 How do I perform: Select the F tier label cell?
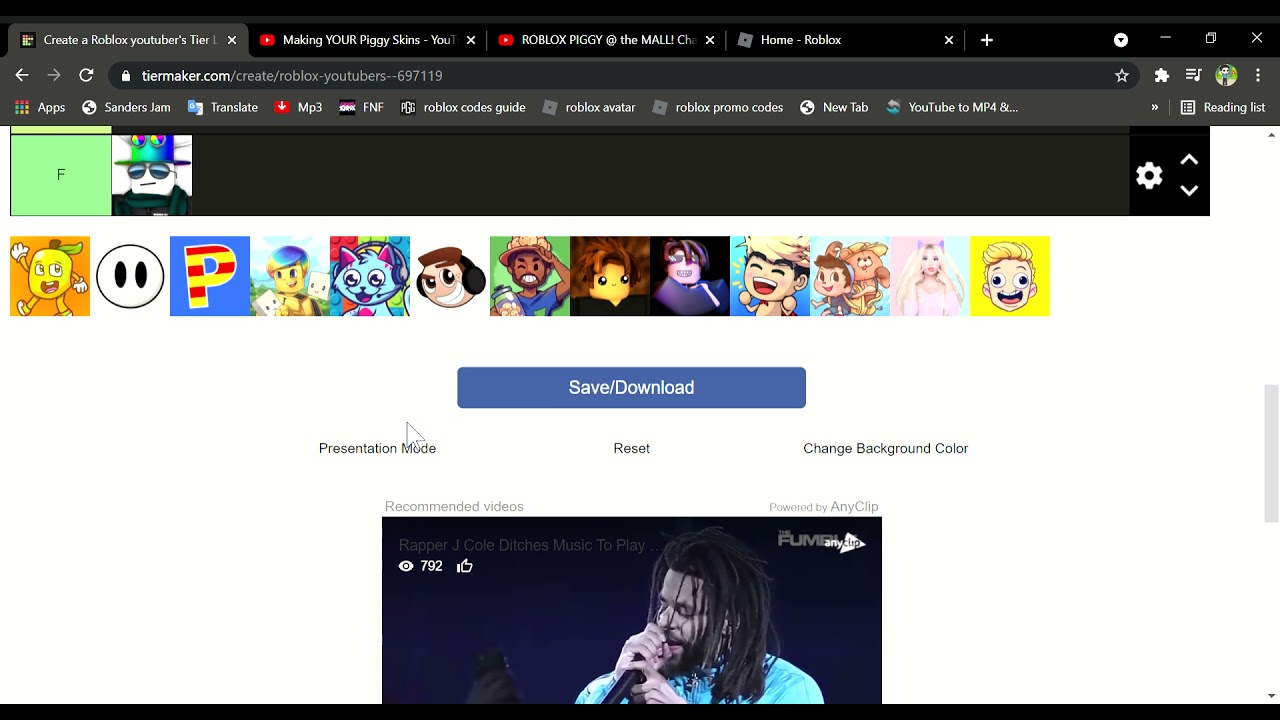[61, 175]
